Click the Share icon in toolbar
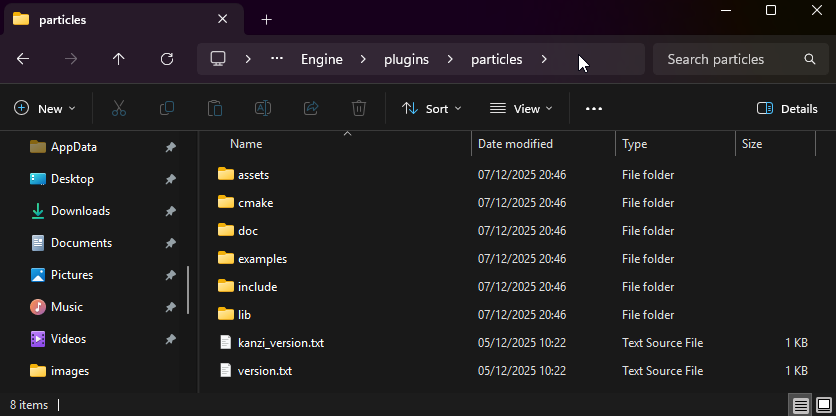This screenshot has width=836, height=416. (x=311, y=109)
